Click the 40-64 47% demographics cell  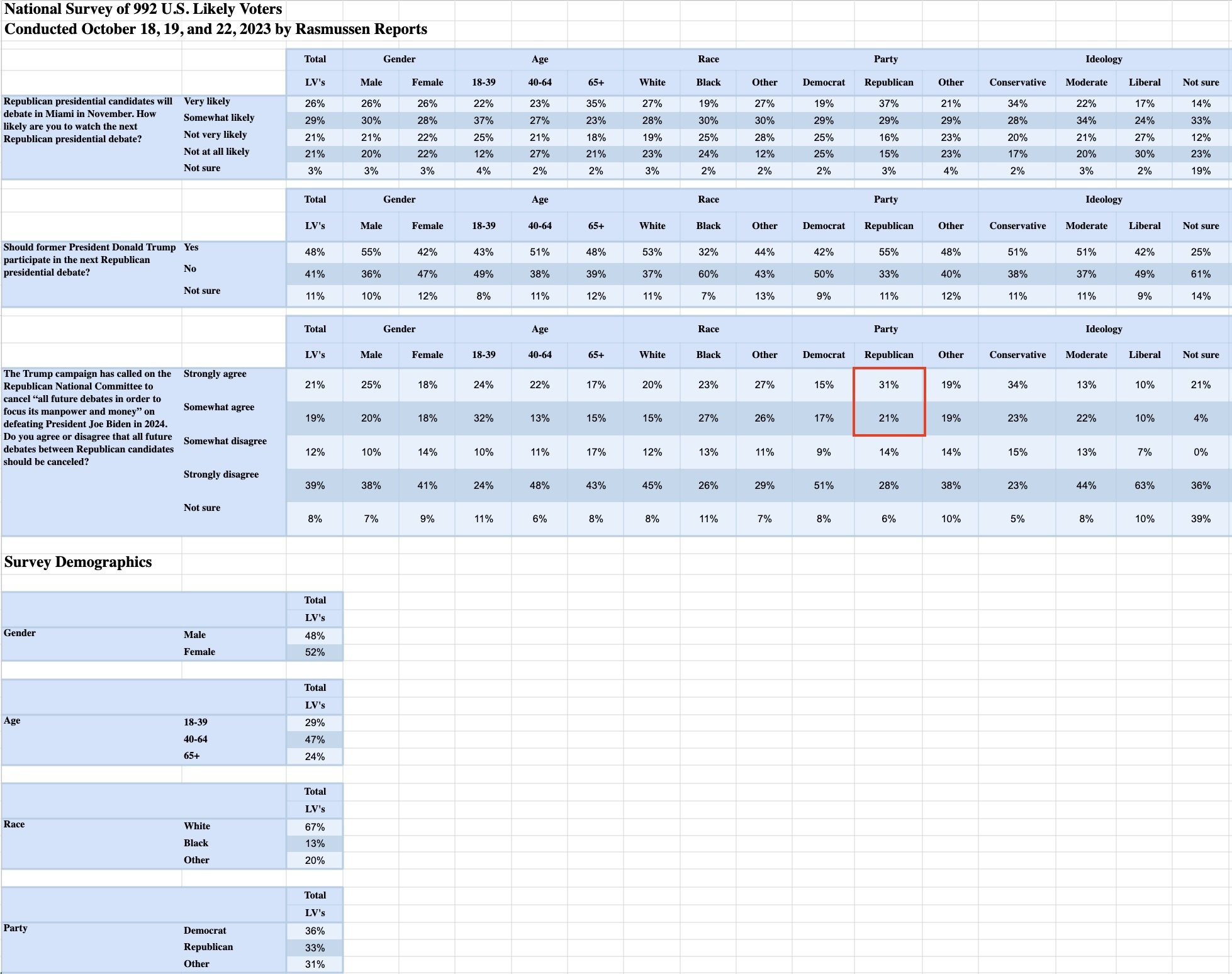tap(315, 739)
